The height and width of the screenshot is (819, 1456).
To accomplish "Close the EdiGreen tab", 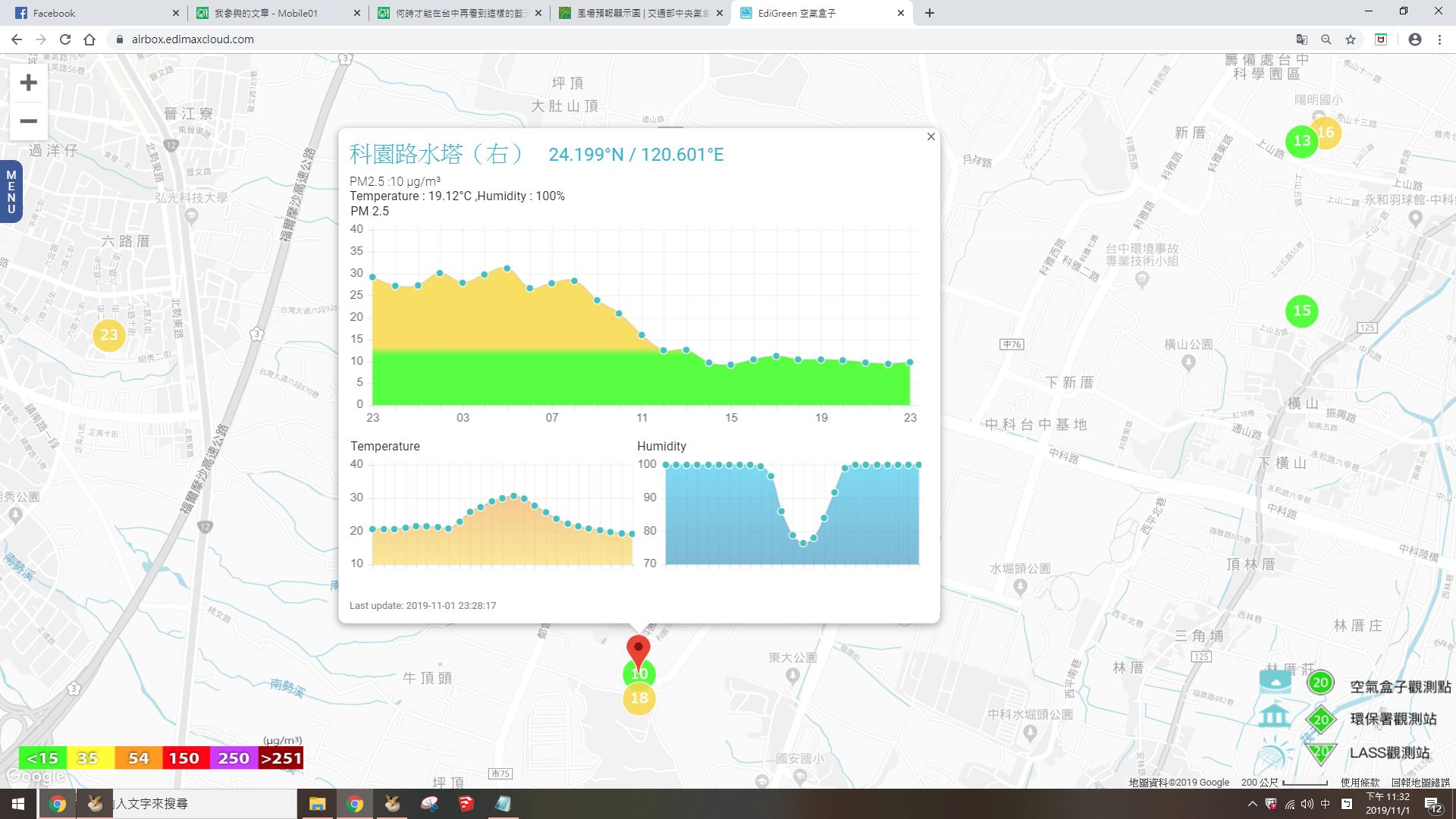I will coord(901,13).
